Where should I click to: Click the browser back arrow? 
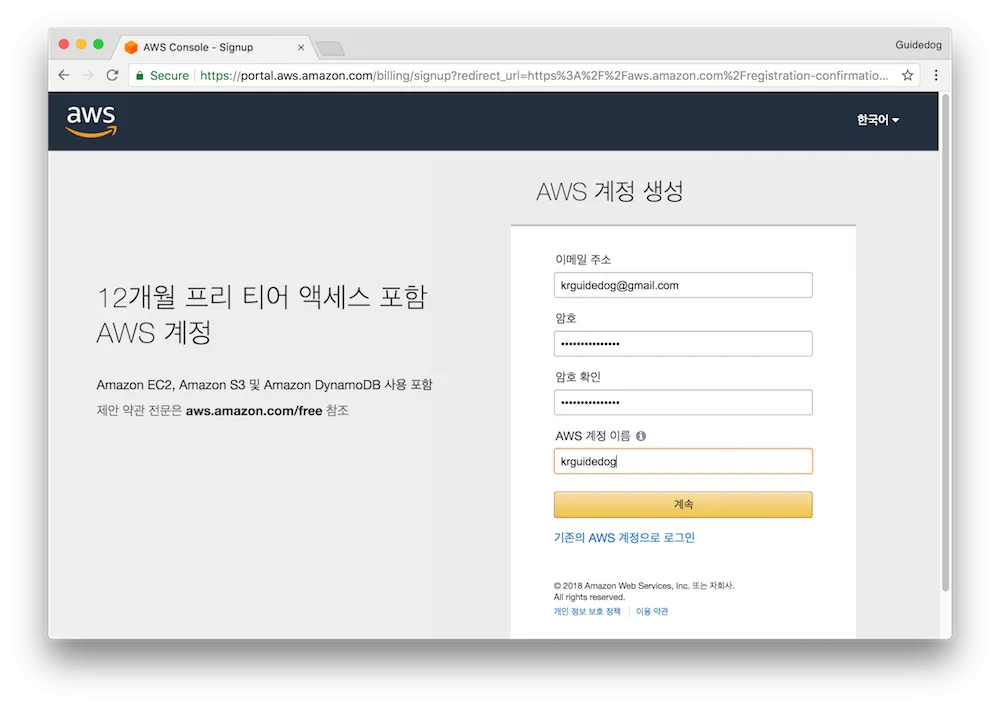click(x=64, y=75)
